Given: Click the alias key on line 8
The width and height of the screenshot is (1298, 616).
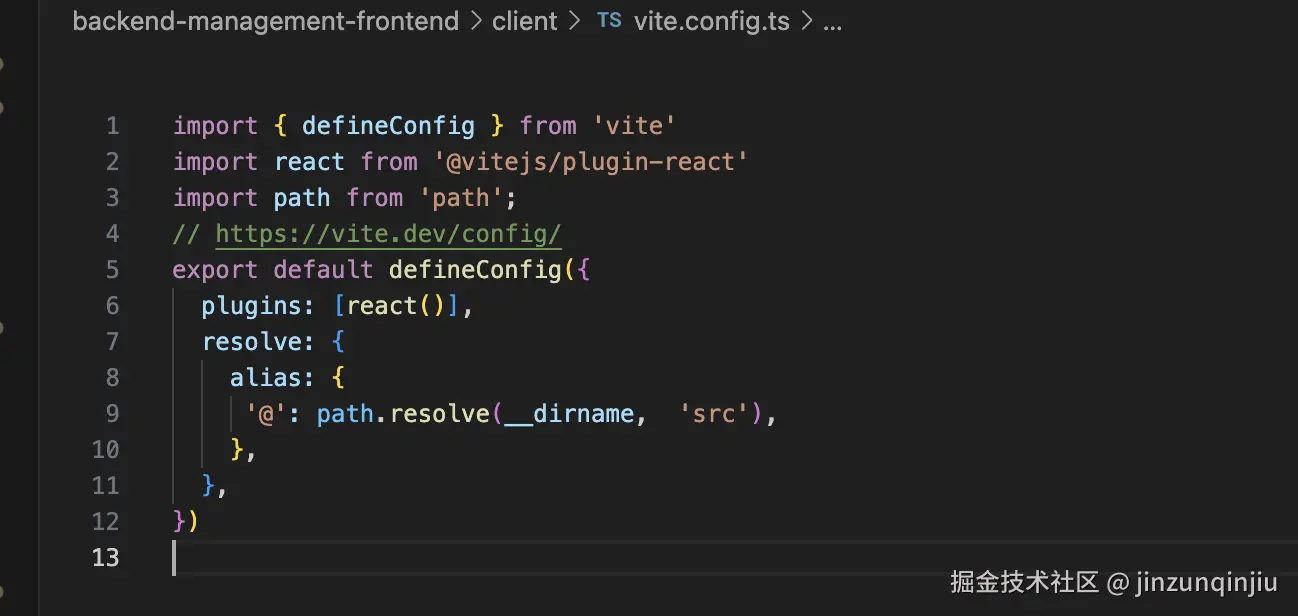Looking at the screenshot, I should coord(265,378).
